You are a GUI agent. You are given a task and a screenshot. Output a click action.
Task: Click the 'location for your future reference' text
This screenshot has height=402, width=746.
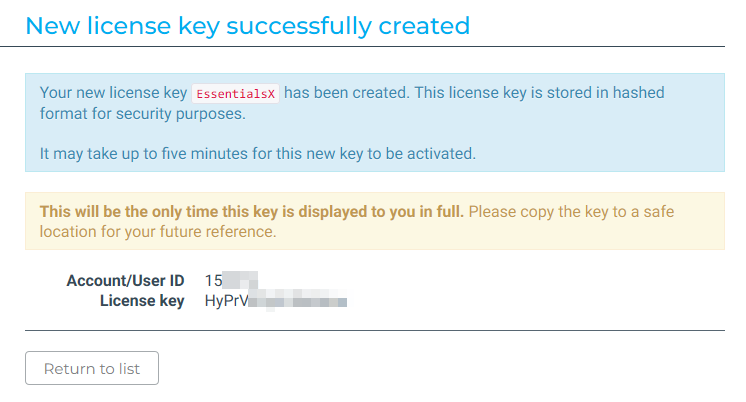157,232
